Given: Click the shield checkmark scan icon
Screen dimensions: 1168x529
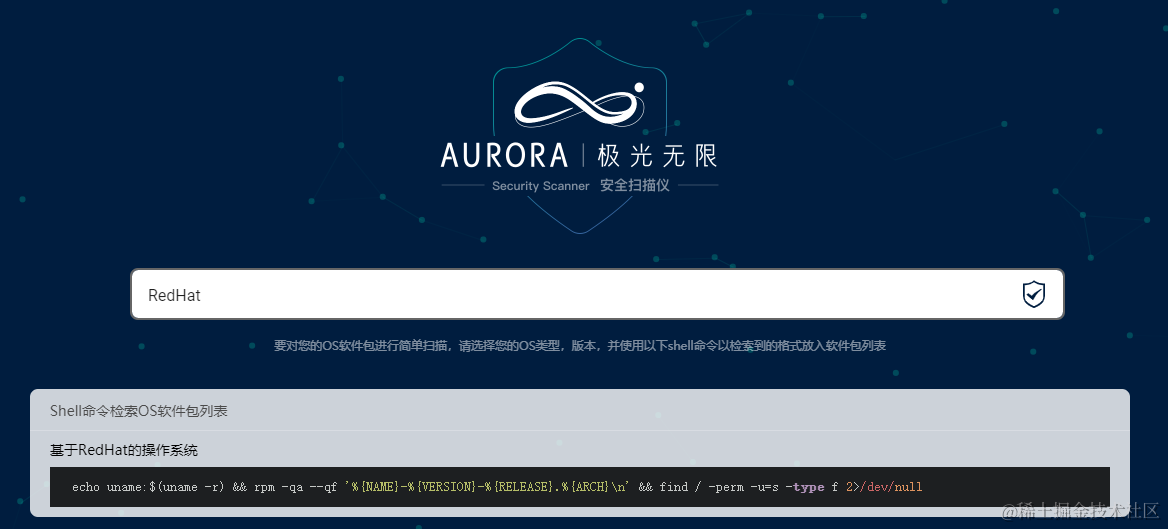Looking at the screenshot, I should click(1033, 294).
